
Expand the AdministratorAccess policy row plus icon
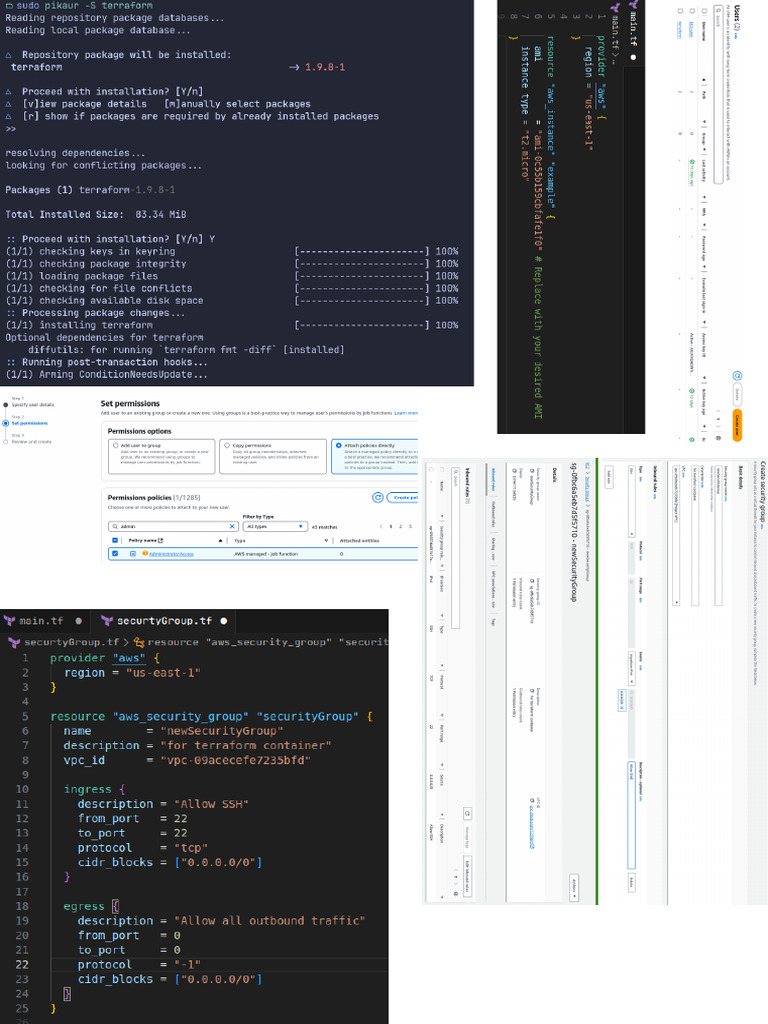(133, 553)
